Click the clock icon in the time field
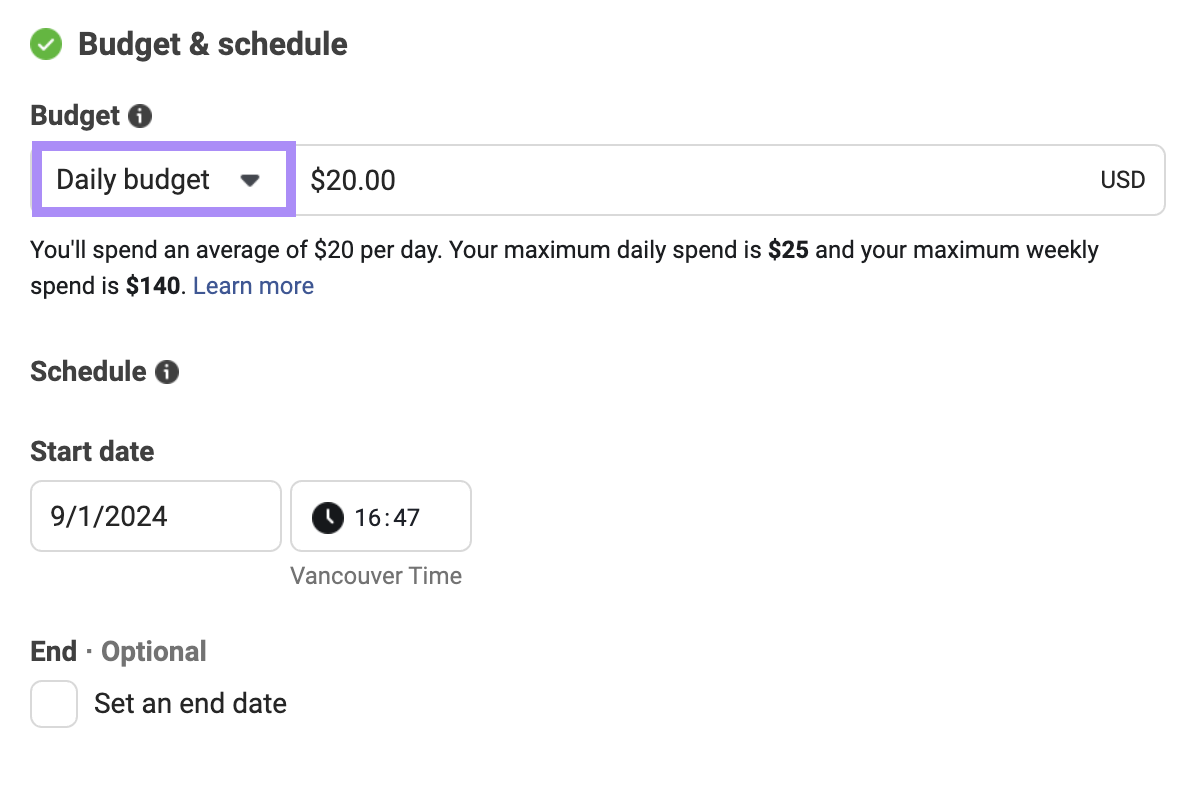The image size is (1188, 808). 327,516
